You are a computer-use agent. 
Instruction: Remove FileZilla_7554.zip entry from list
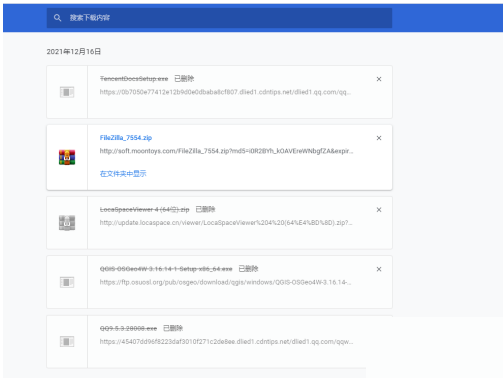379,138
